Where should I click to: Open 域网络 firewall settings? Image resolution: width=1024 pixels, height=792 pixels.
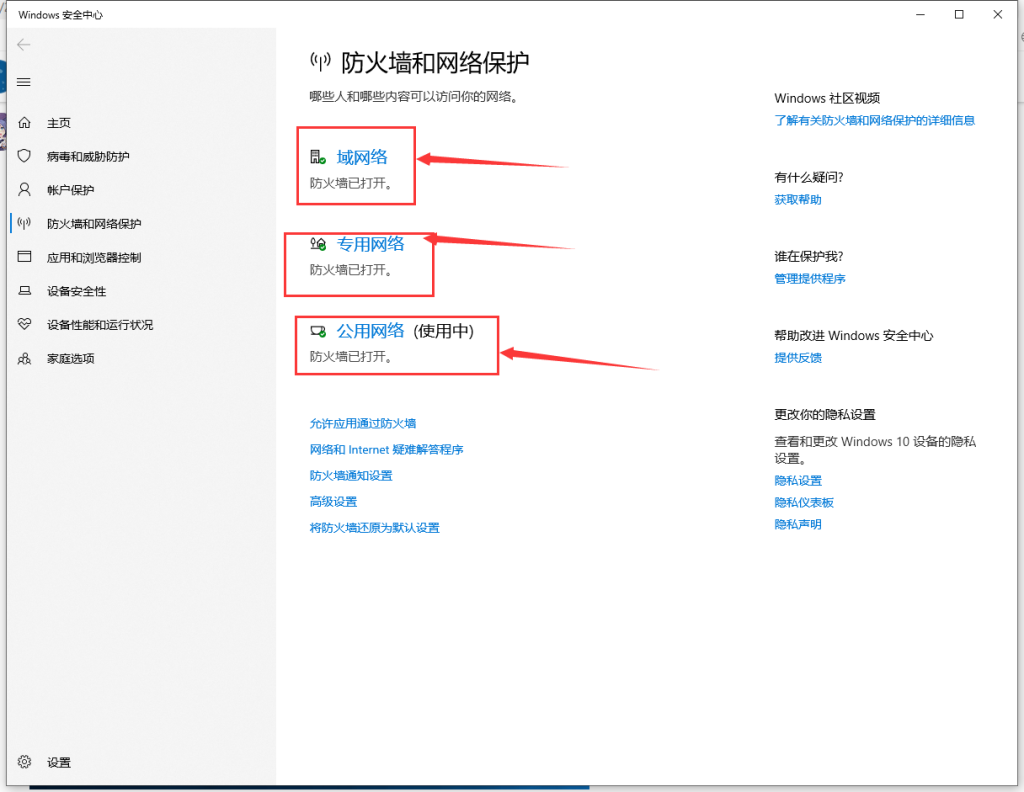360,156
